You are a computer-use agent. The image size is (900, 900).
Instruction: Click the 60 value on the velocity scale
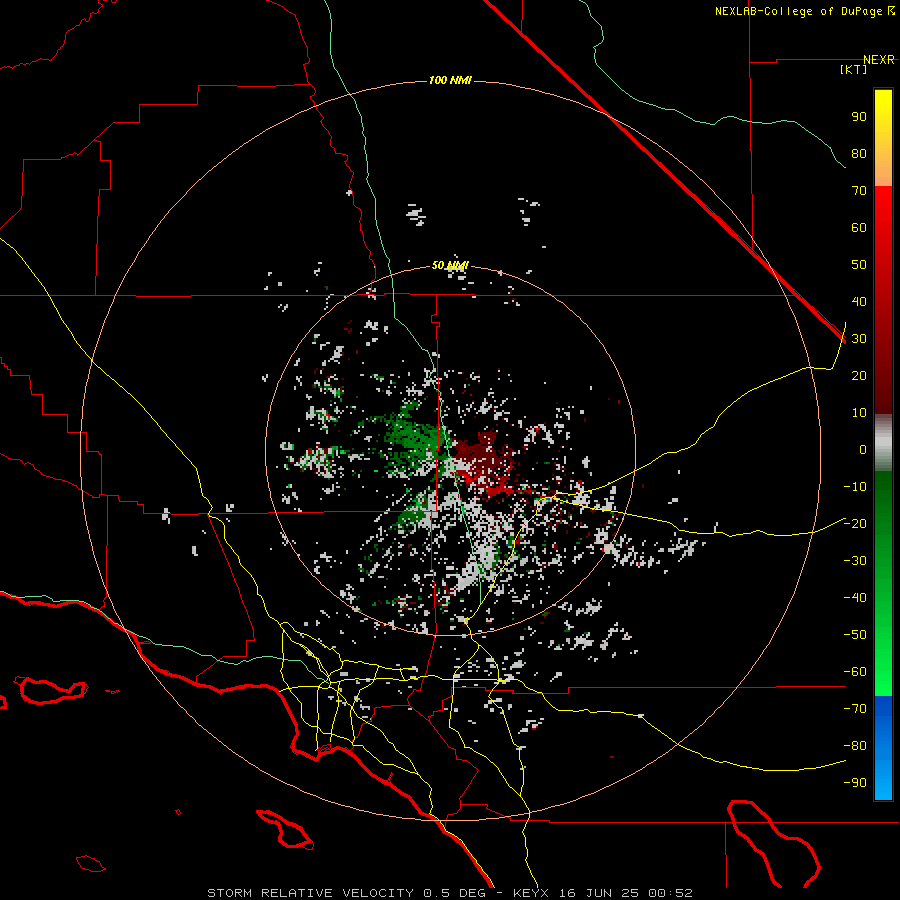(859, 228)
